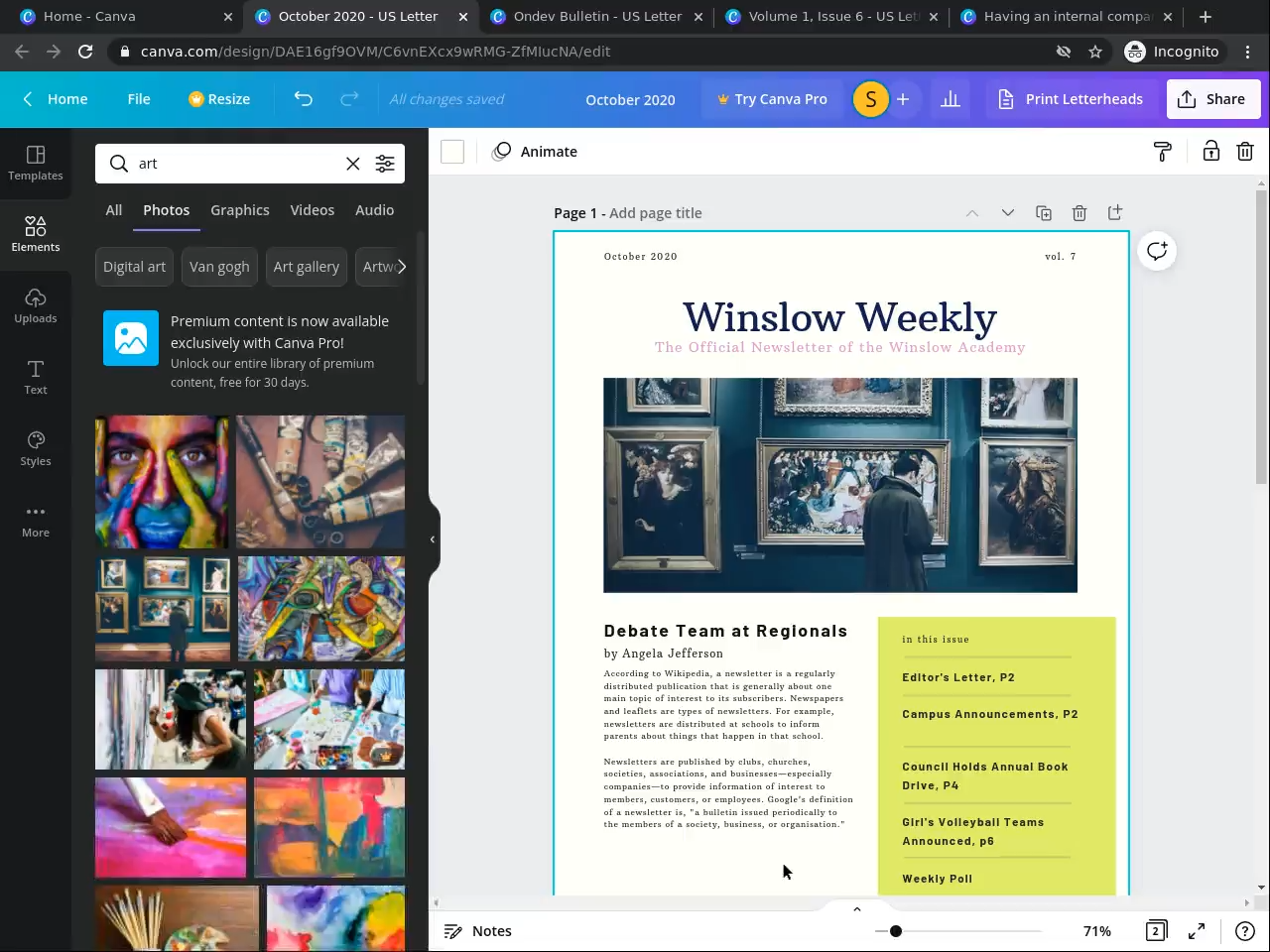Screen dimensions: 1270x952
Task: Redo the last change
Action: (x=349, y=99)
